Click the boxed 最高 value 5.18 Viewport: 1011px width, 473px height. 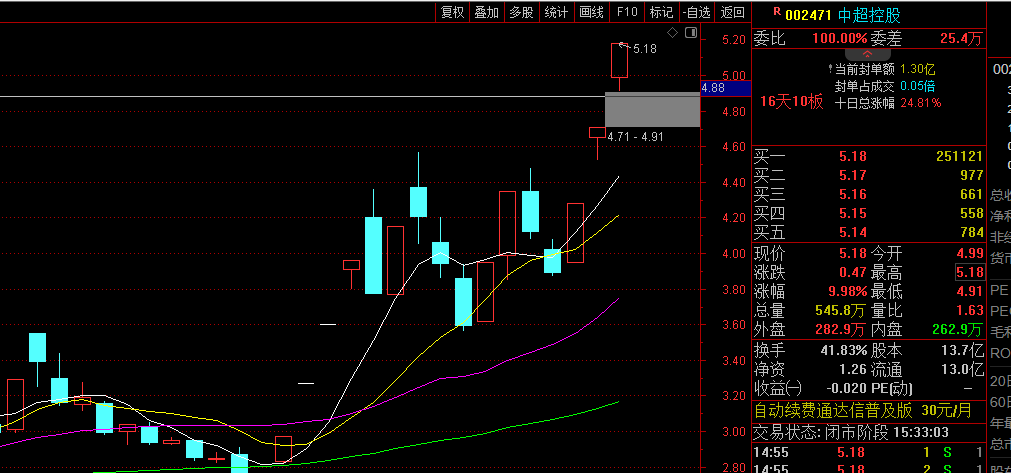click(970, 273)
